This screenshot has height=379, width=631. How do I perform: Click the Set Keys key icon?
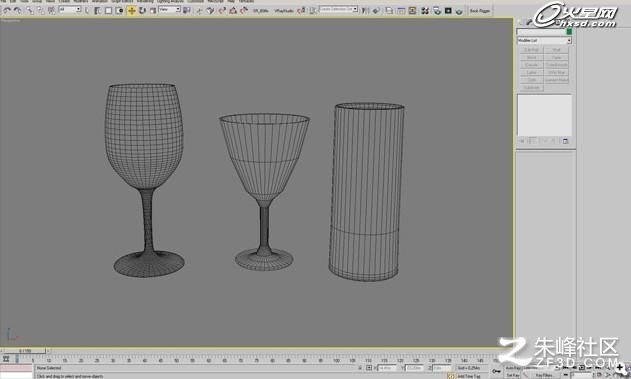(x=496, y=371)
